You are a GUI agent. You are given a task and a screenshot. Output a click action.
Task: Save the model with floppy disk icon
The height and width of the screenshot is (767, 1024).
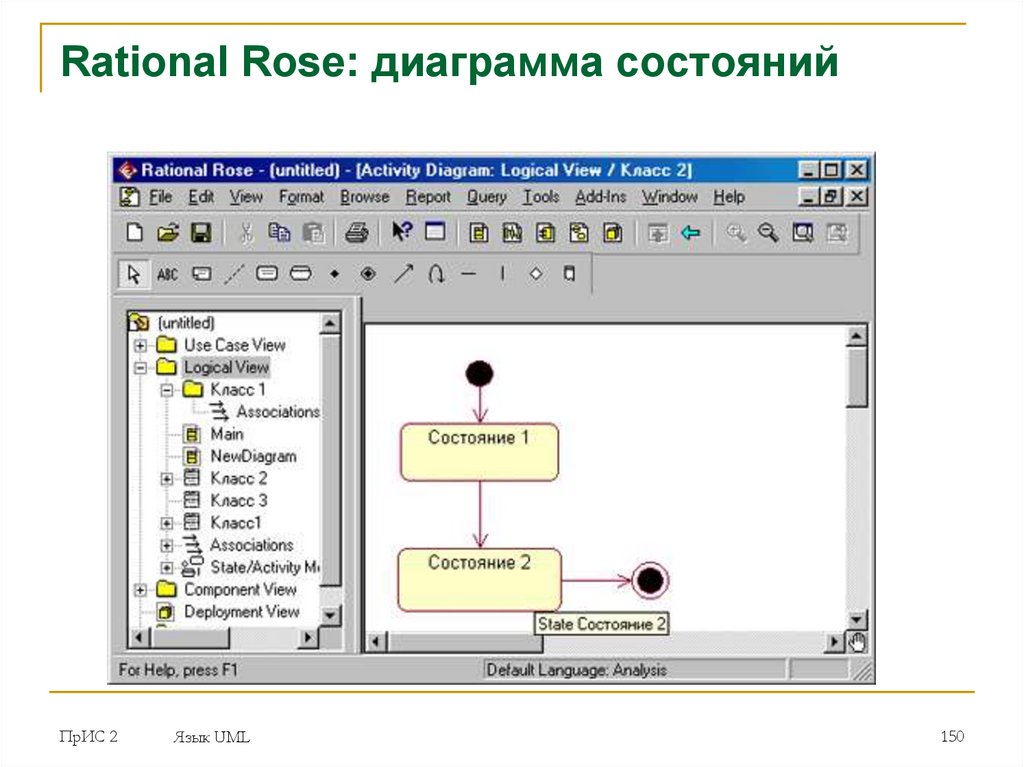coord(201,233)
